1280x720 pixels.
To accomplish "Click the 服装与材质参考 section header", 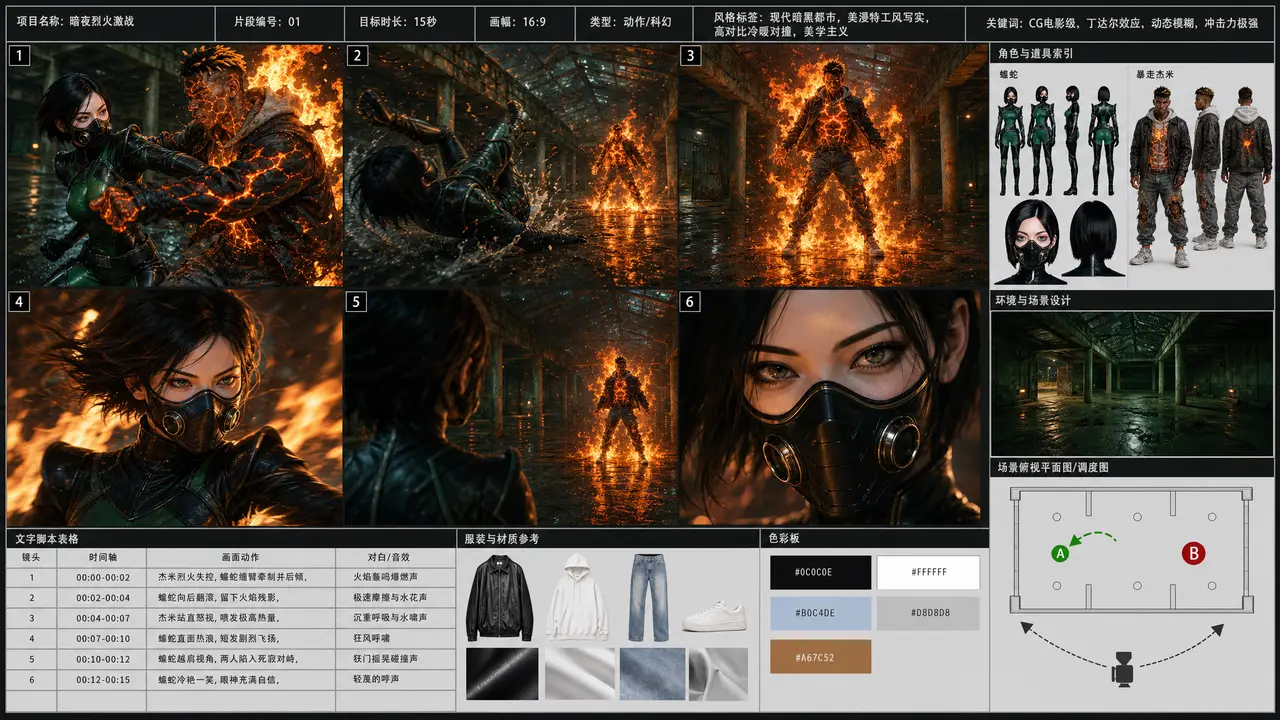I will [608, 538].
